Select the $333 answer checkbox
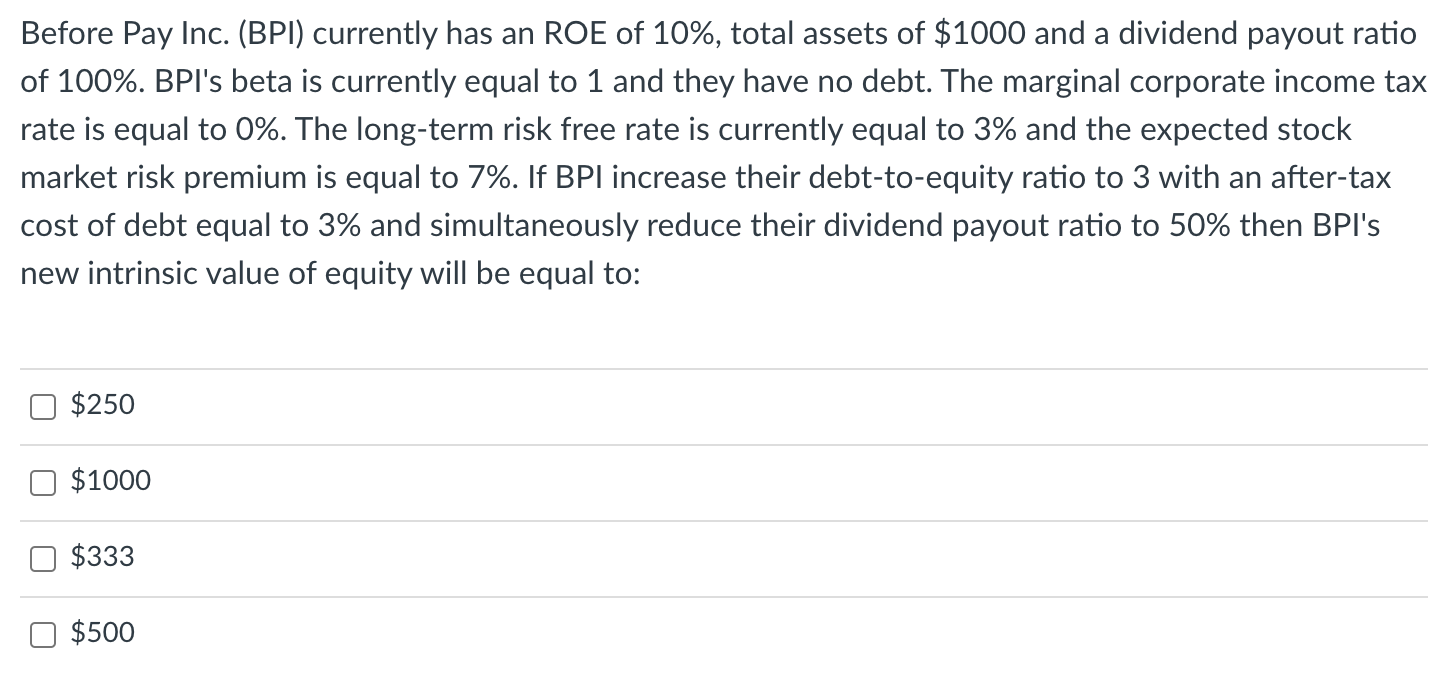Screen dimensions: 1444x680 (x=42, y=558)
